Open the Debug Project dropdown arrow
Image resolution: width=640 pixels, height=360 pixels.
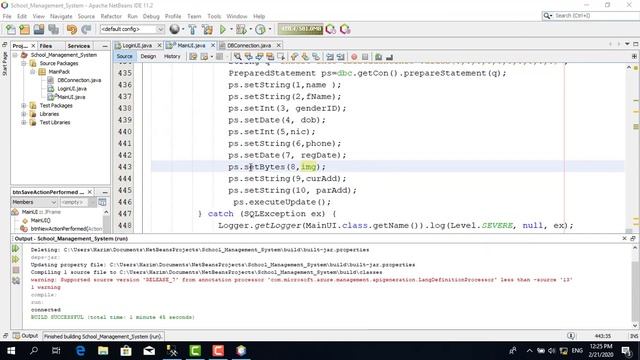(x=250, y=29)
